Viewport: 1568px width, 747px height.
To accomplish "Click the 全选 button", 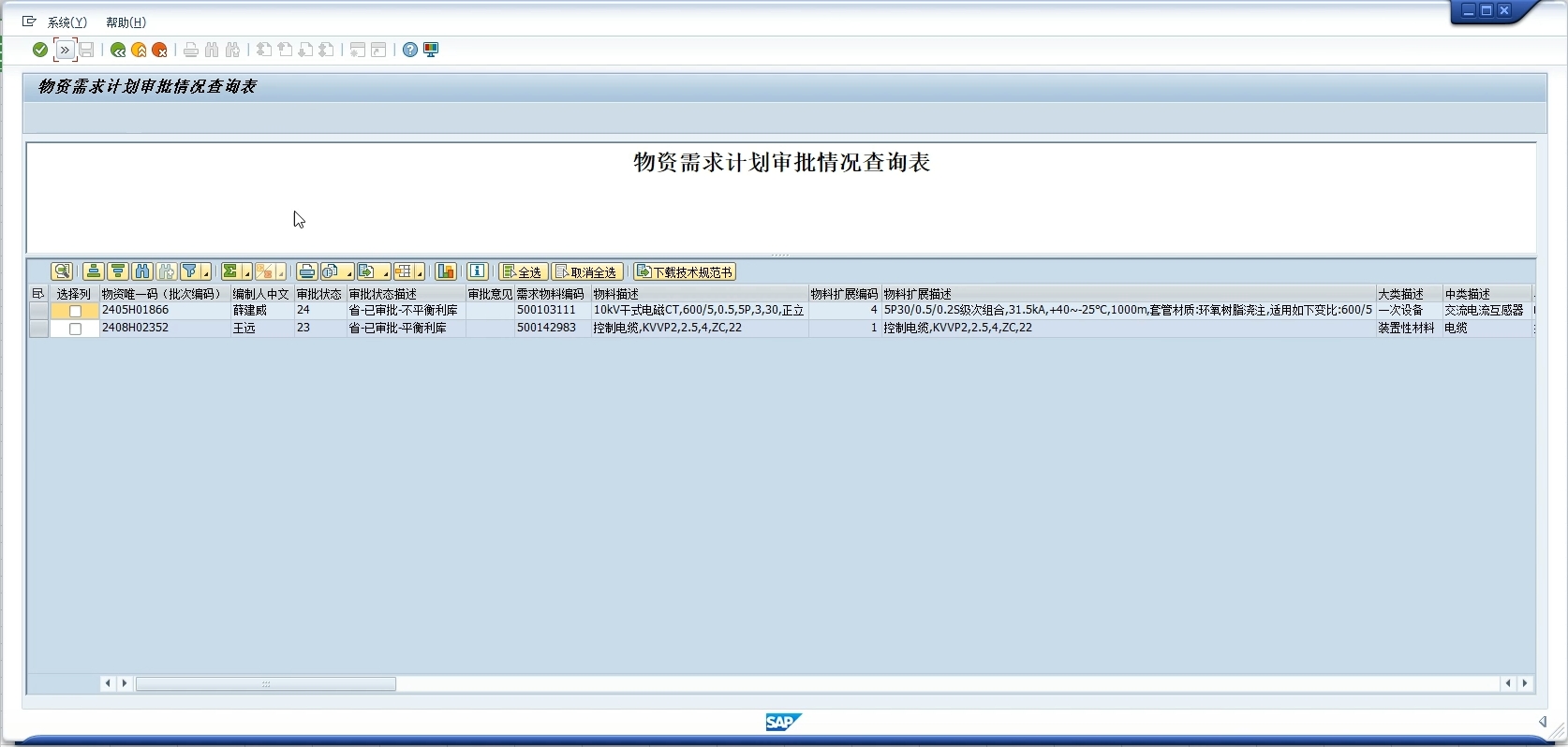I will click(524, 272).
